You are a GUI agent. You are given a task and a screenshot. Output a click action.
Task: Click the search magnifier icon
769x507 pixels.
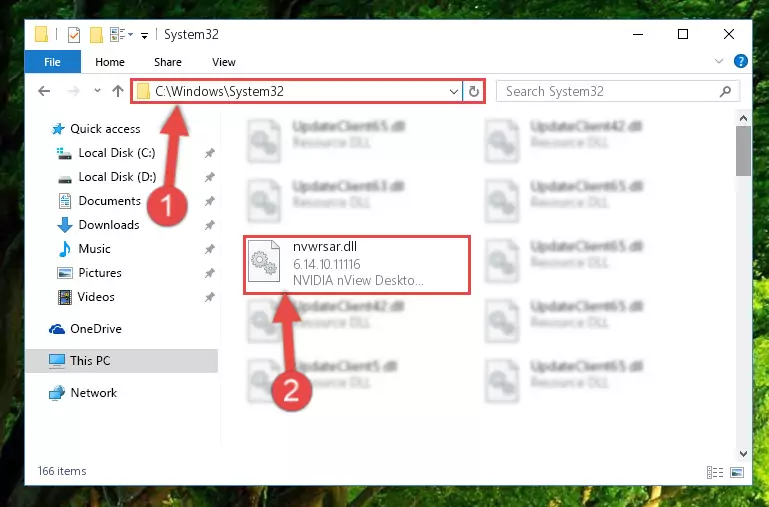(x=725, y=92)
